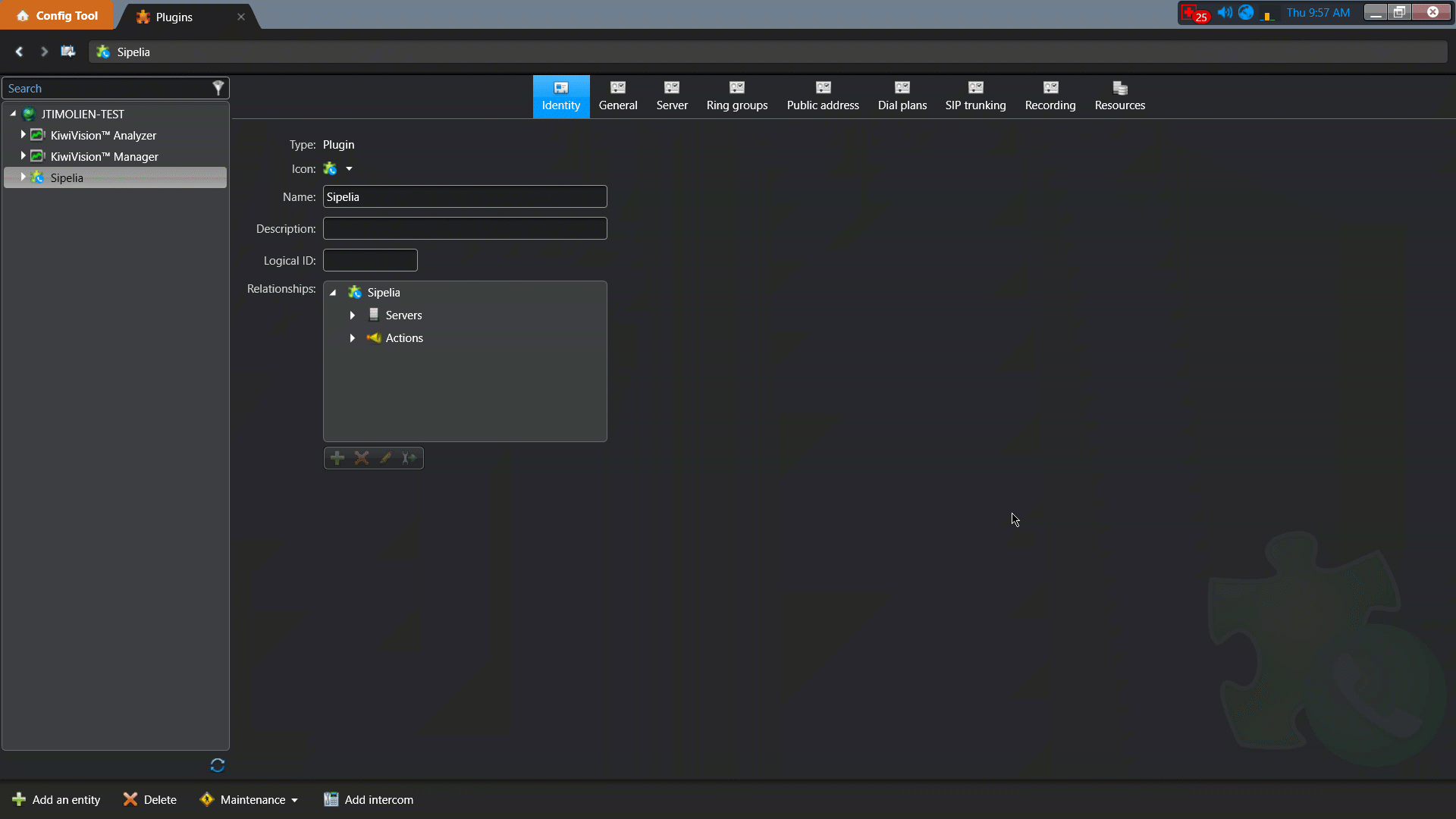The height and width of the screenshot is (819, 1456).
Task: Click the Search field in the entity tree
Action: pyautogui.click(x=106, y=89)
